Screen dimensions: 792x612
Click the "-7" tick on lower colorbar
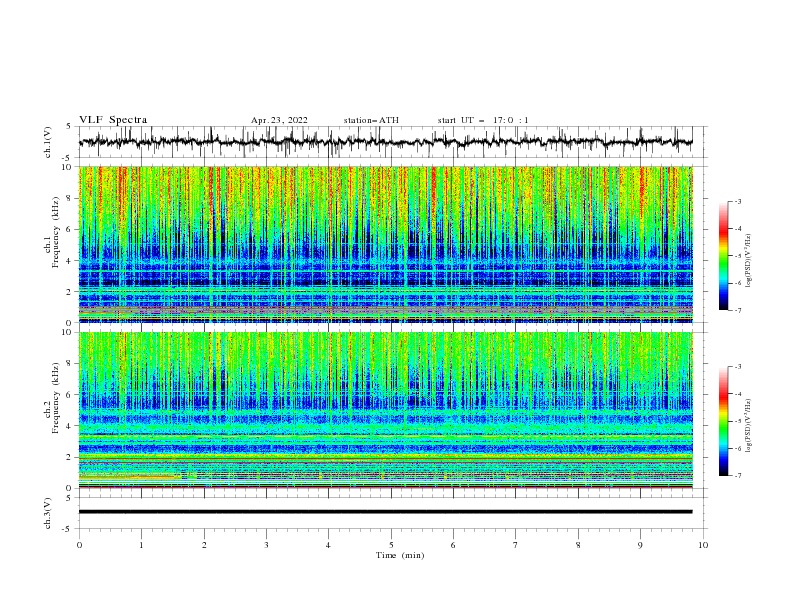tap(738, 476)
